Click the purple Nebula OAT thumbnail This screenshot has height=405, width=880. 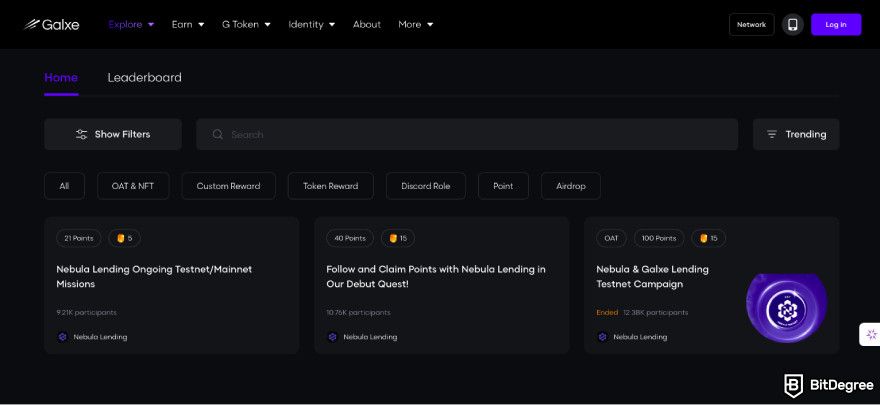(x=786, y=308)
